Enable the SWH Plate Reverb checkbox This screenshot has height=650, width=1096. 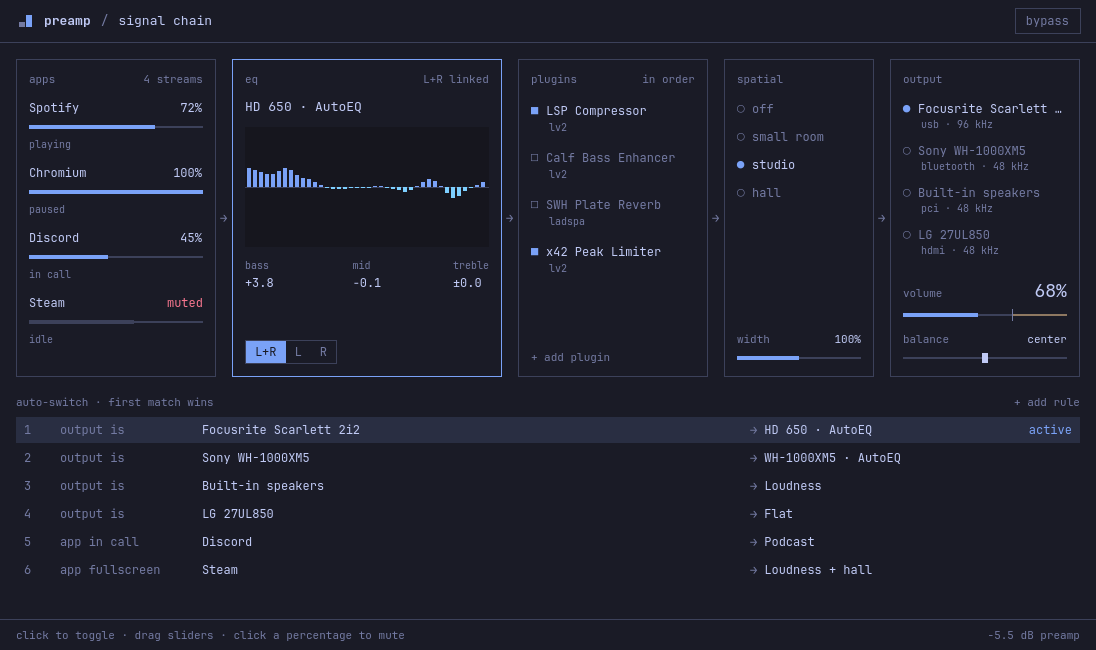535,205
